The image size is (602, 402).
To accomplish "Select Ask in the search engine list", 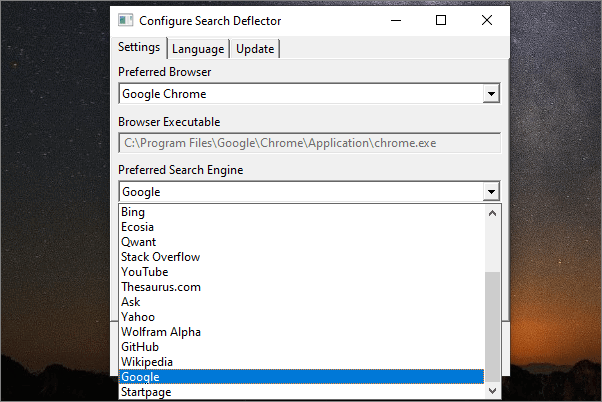I will click(301, 302).
